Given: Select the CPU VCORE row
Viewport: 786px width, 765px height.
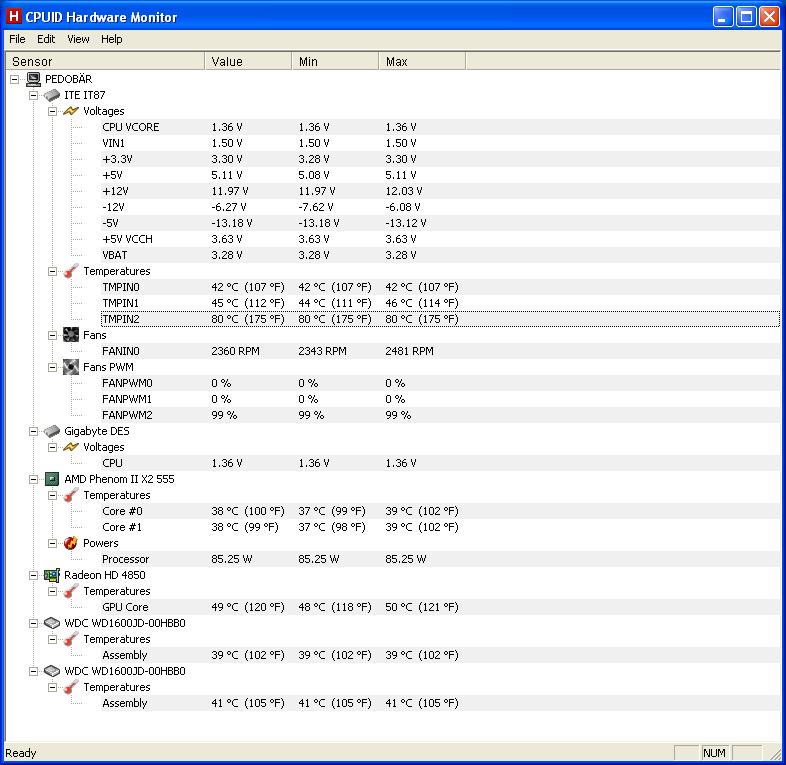Looking at the screenshot, I should pyautogui.click(x=440, y=127).
